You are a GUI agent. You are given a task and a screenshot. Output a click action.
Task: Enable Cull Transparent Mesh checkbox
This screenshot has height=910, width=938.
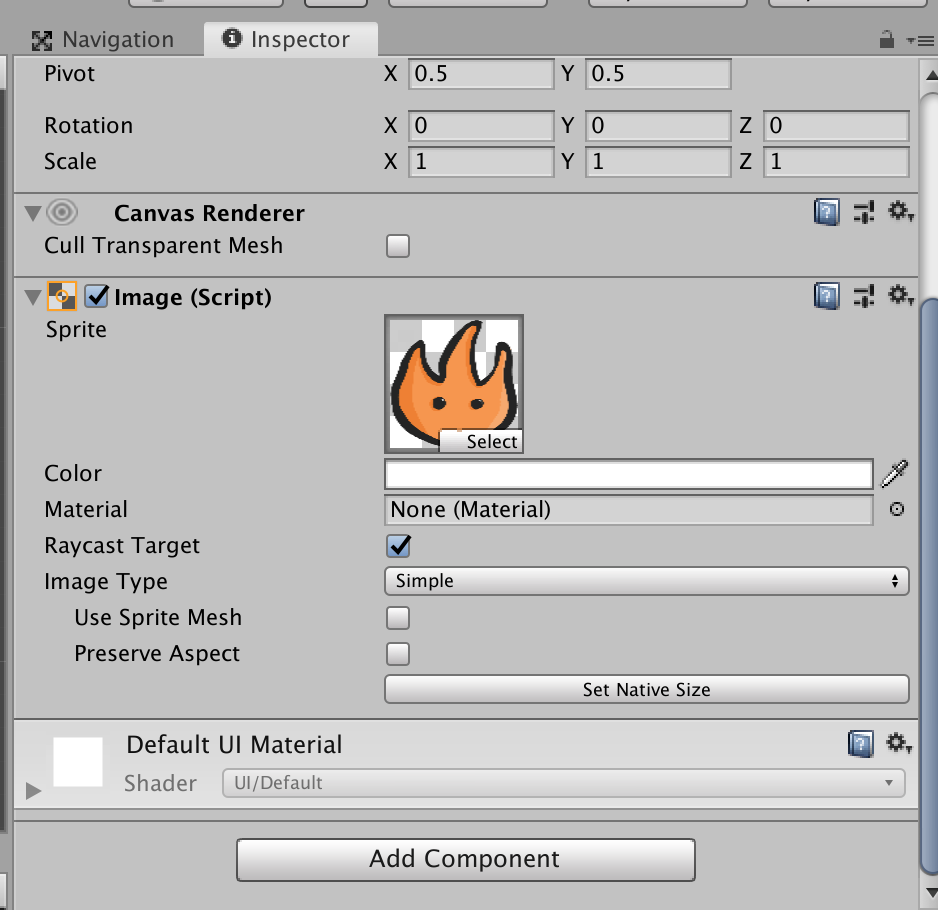click(x=398, y=246)
